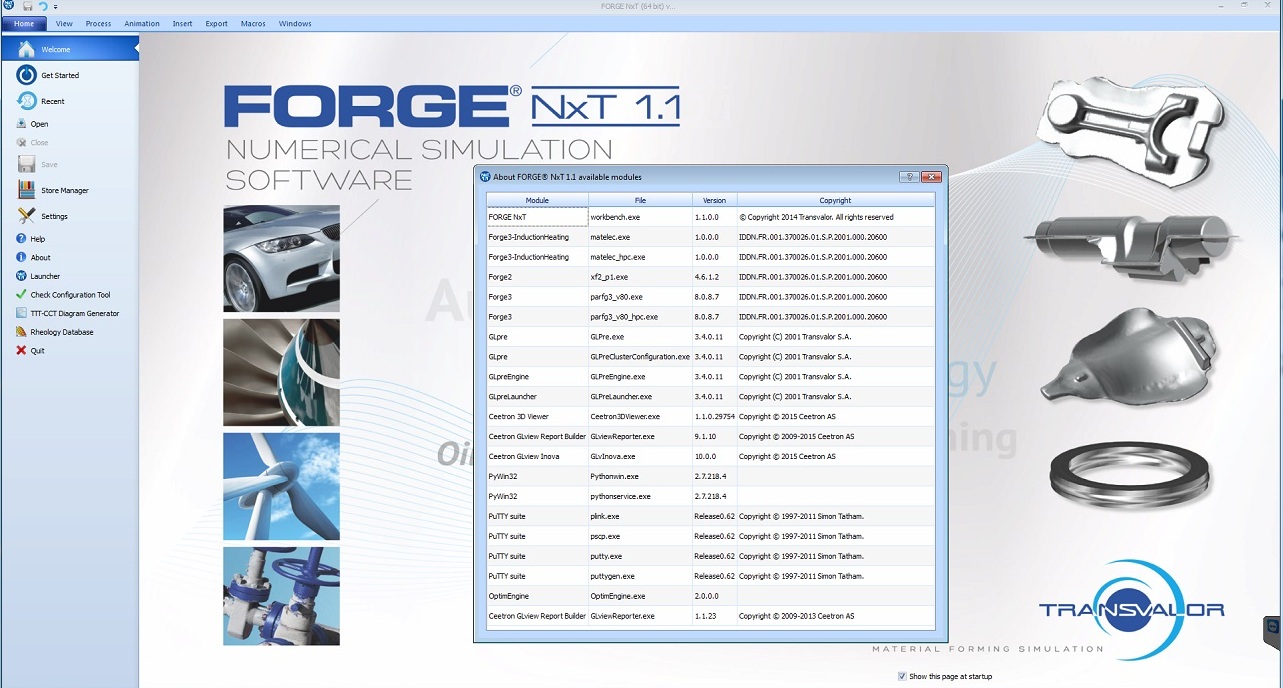Select the Pythonwin.exe cell
The height and width of the screenshot is (688, 1283).
pos(640,476)
